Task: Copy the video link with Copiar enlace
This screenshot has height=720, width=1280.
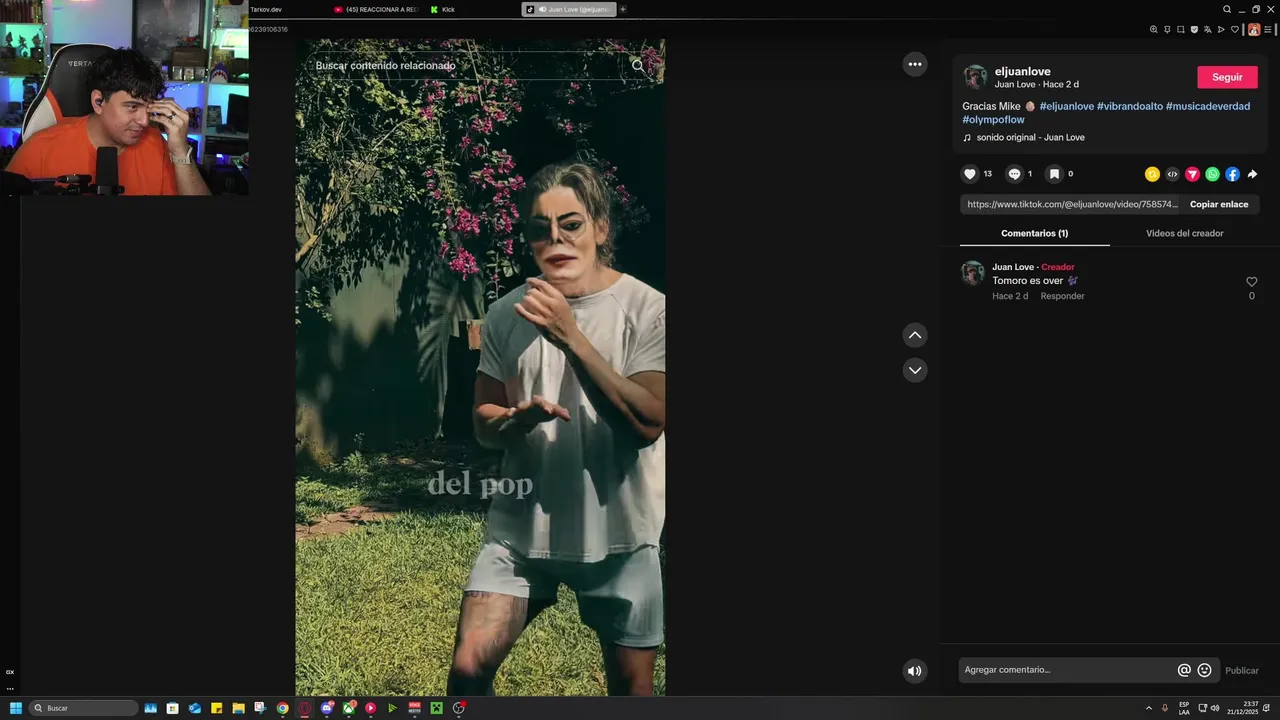Action: [1219, 204]
